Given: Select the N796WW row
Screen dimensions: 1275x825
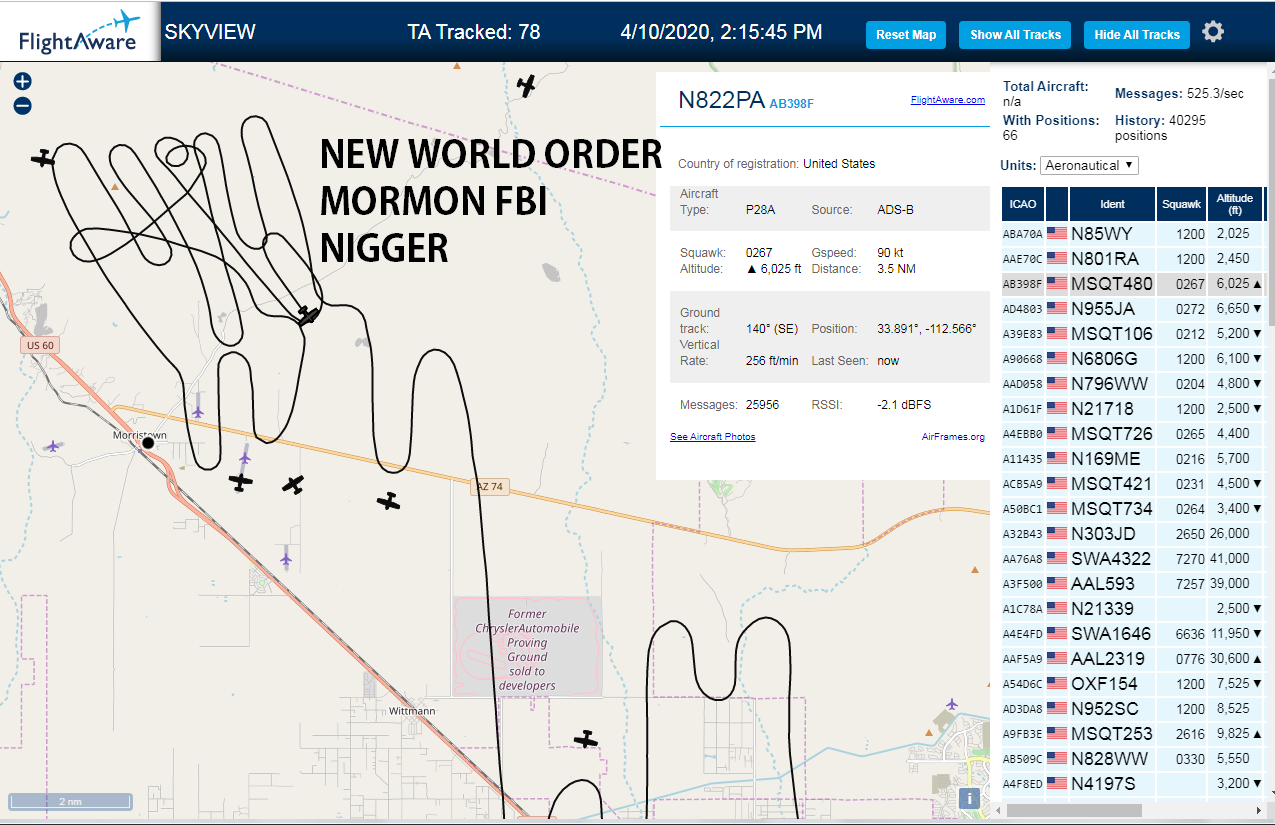Looking at the screenshot, I should (1133, 384).
